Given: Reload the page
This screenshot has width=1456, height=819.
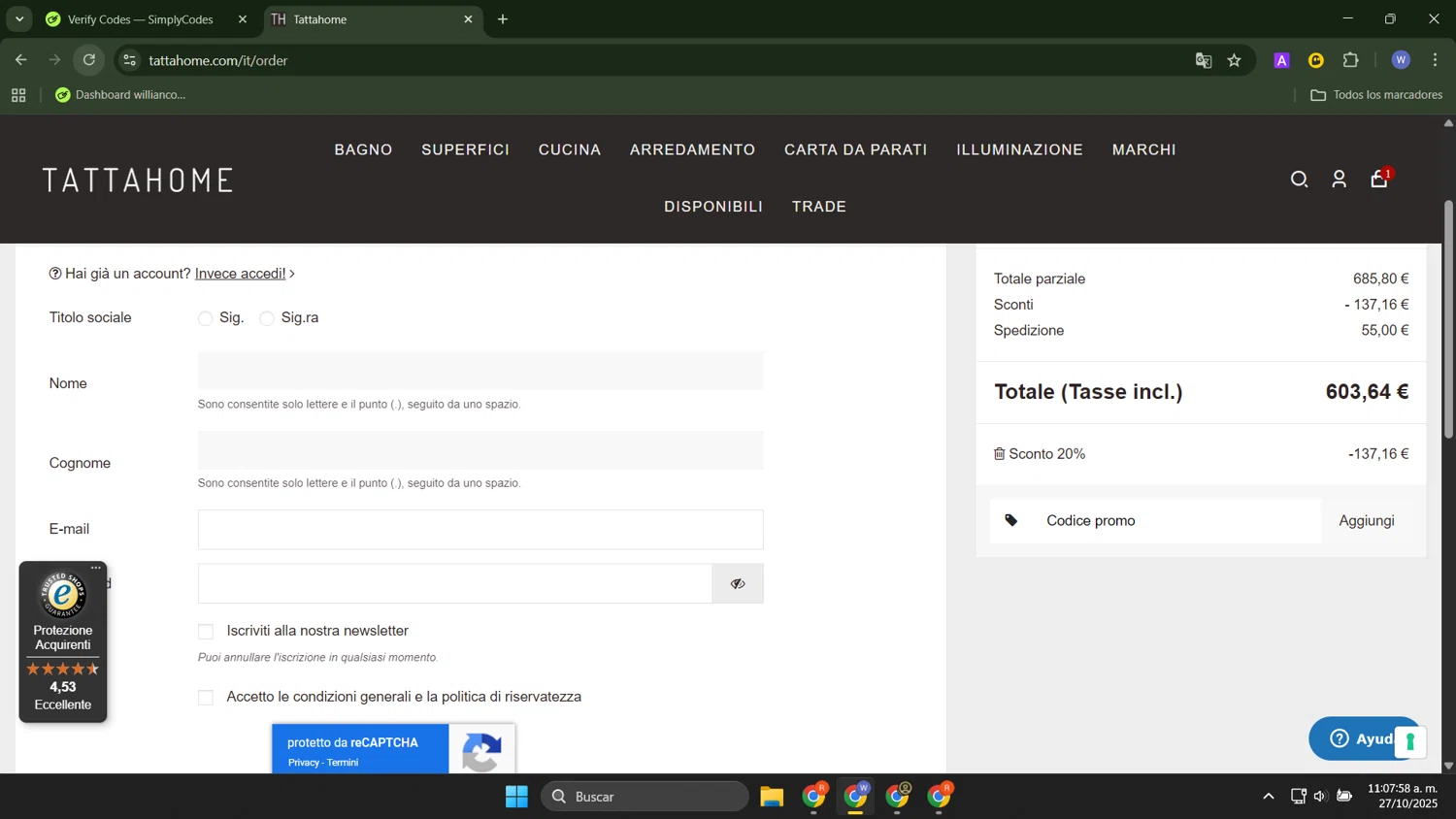Looking at the screenshot, I should [89, 60].
